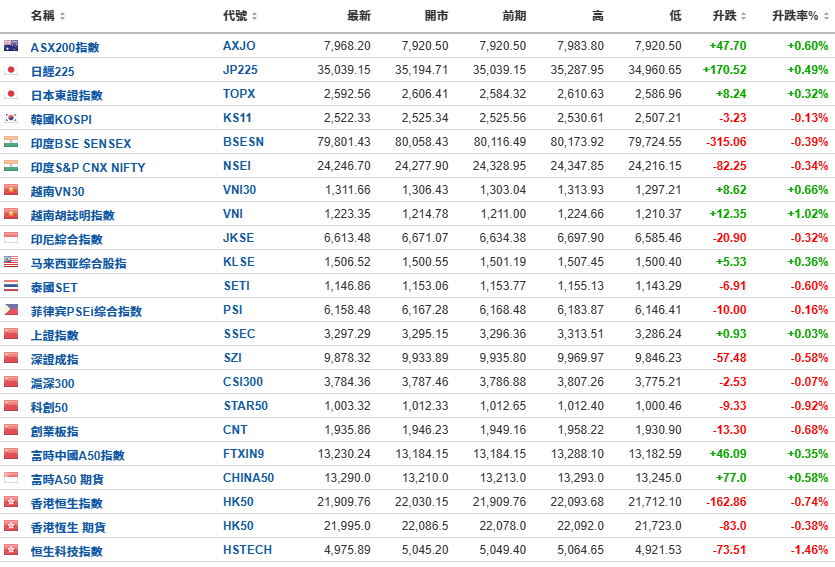Click the JKSE ticker symbol
The height and width of the screenshot is (567, 835).
(239, 237)
